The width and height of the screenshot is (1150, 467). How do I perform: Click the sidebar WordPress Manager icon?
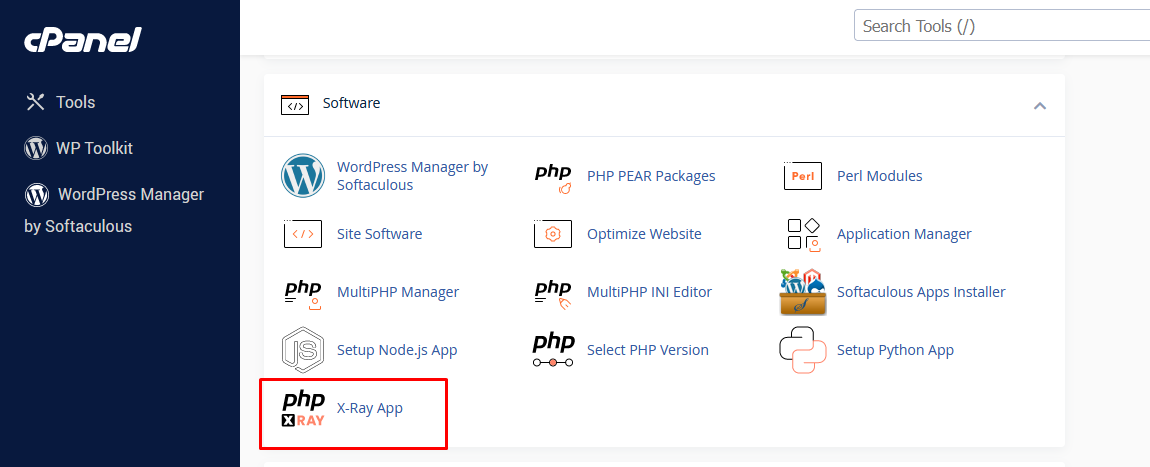pos(37,194)
